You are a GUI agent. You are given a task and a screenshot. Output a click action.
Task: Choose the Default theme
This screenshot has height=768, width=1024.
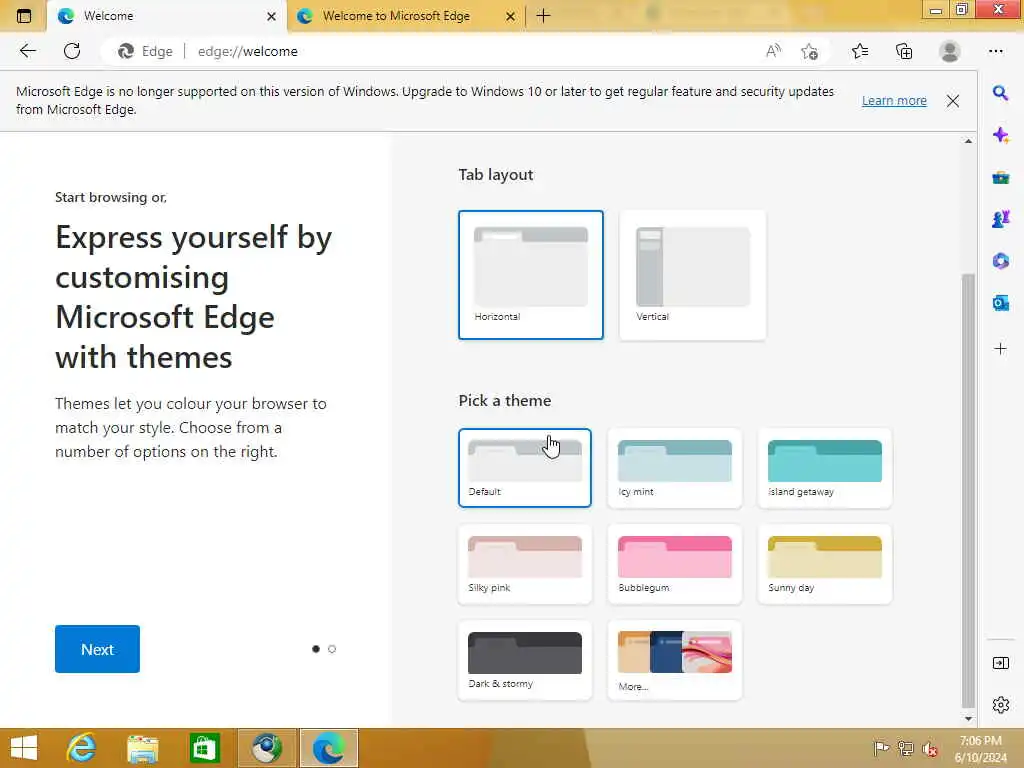coord(525,468)
